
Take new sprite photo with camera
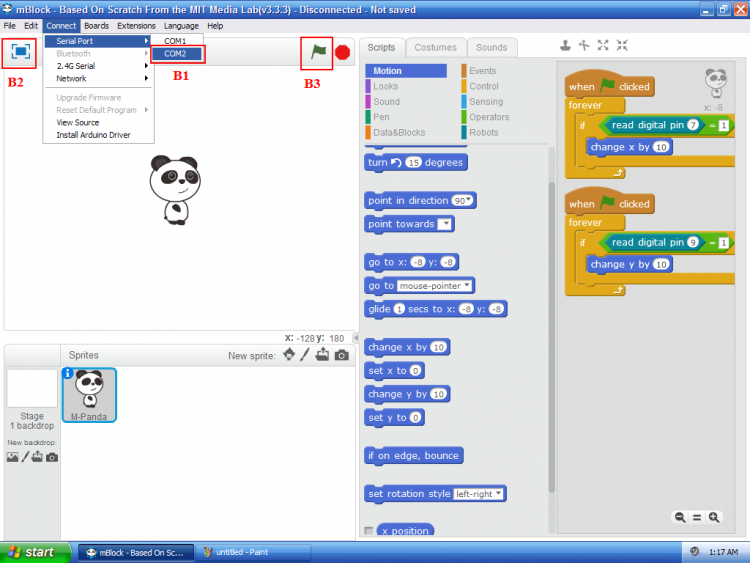(342, 355)
